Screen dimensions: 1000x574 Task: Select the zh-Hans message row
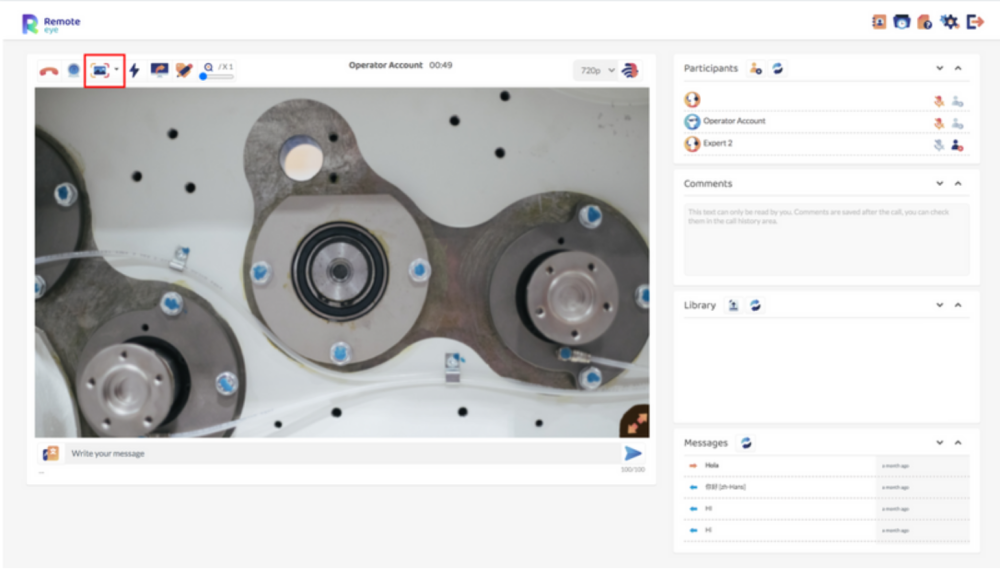click(x=827, y=487)
